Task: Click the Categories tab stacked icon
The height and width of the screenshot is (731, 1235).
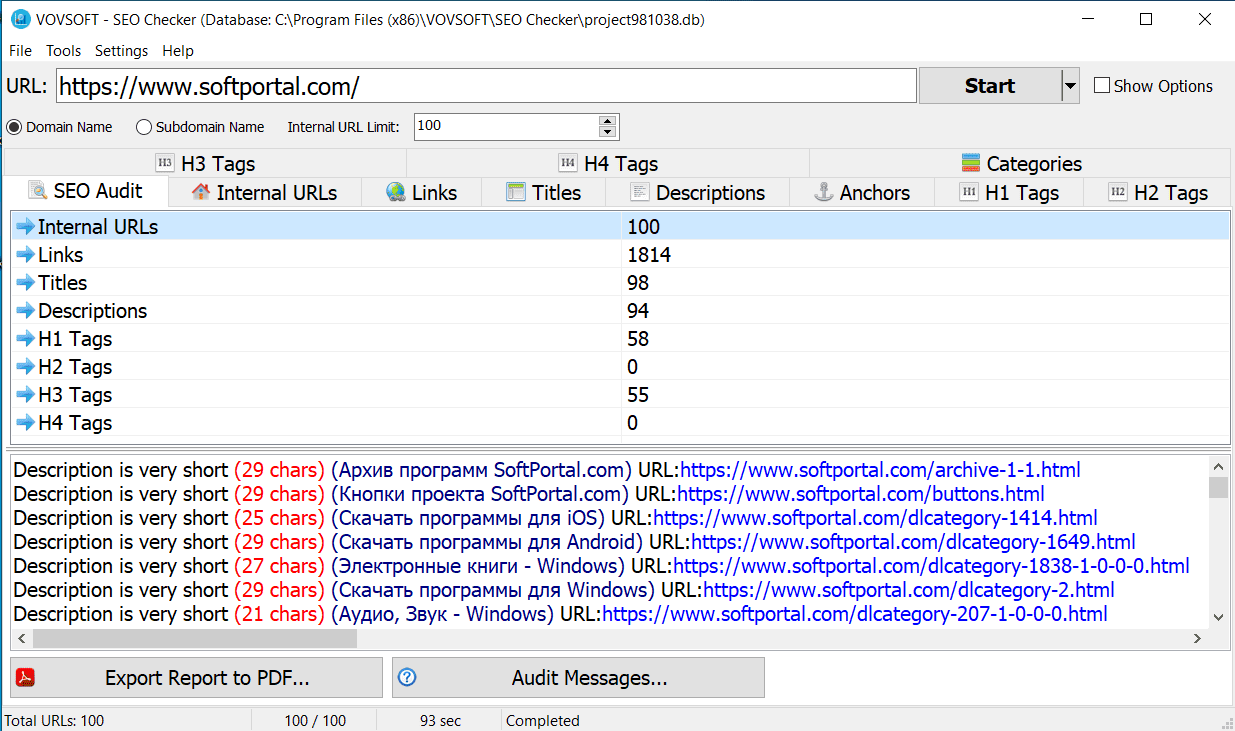Action: [970, 163]
